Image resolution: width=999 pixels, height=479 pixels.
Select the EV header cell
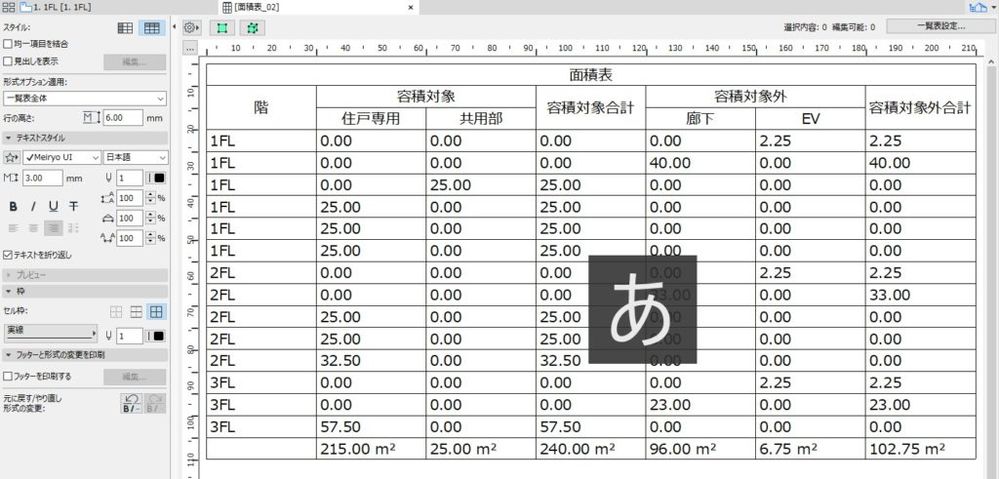tap(810, 118)
